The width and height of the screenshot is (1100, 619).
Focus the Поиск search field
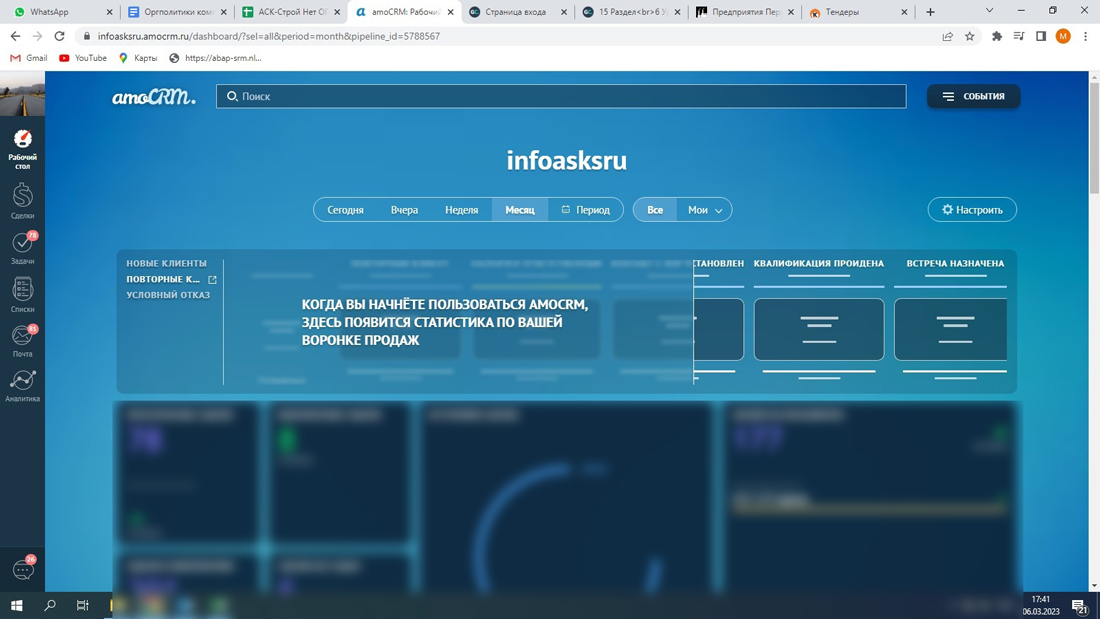pyautogui.click(x=561, y=96)
